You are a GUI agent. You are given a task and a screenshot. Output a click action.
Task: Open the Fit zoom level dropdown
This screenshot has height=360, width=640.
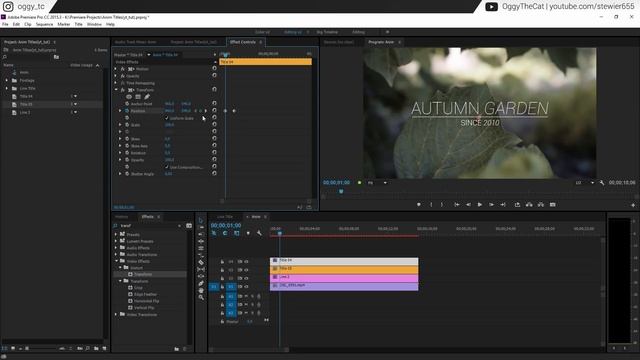(x=377, y=183)
